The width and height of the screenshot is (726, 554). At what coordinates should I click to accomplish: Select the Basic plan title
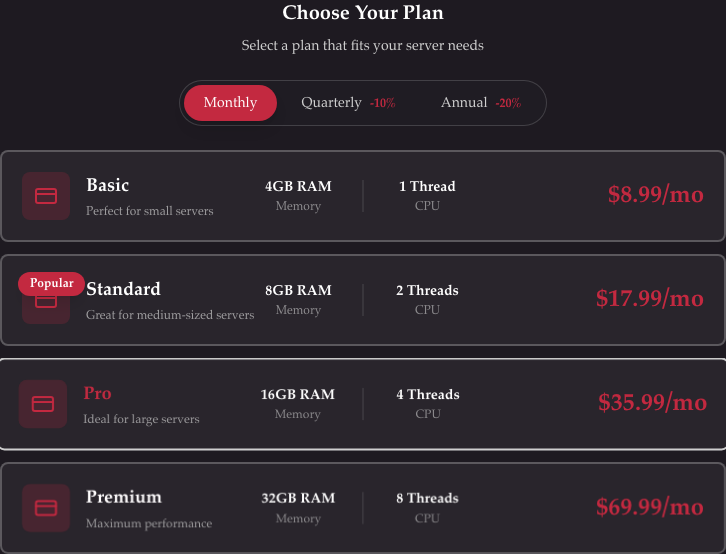(108, 185)
